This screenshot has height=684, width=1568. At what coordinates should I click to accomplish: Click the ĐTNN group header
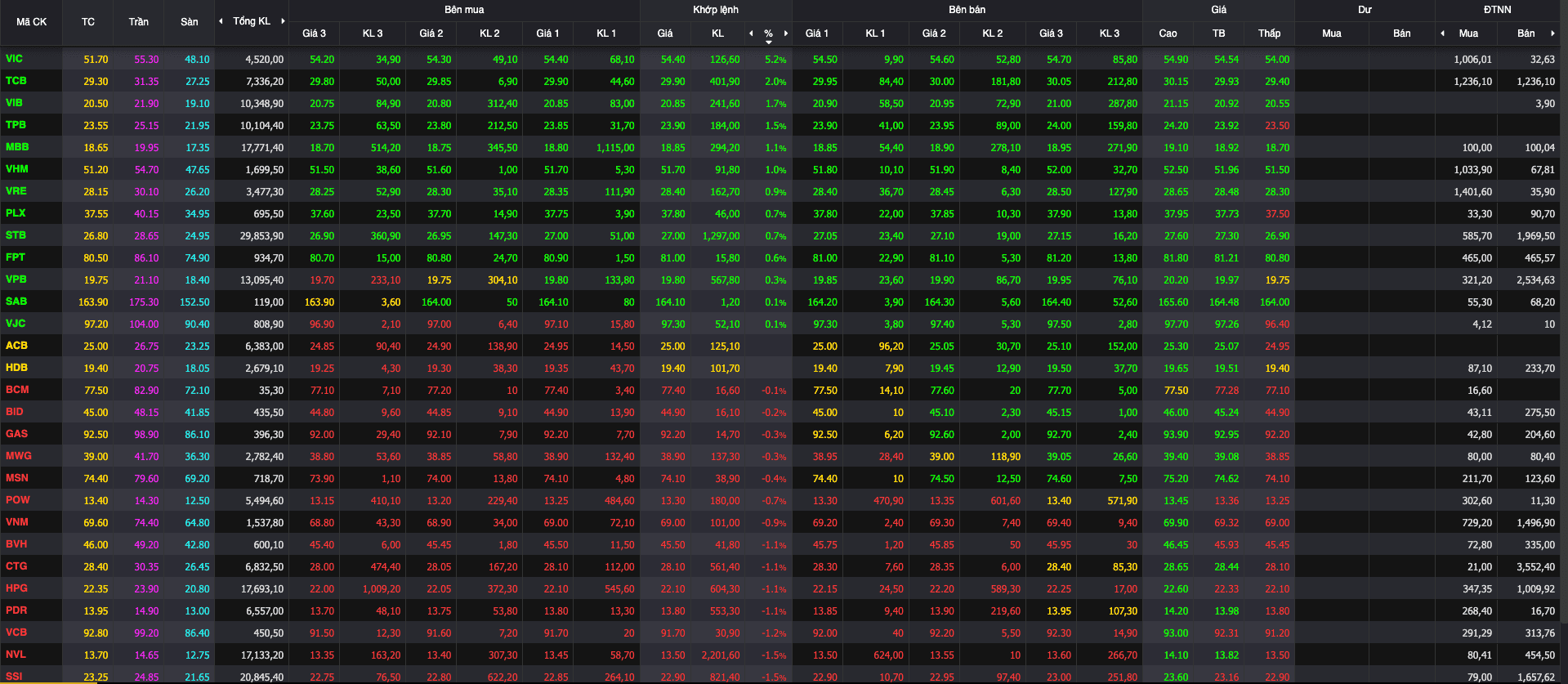[1498, 10]
